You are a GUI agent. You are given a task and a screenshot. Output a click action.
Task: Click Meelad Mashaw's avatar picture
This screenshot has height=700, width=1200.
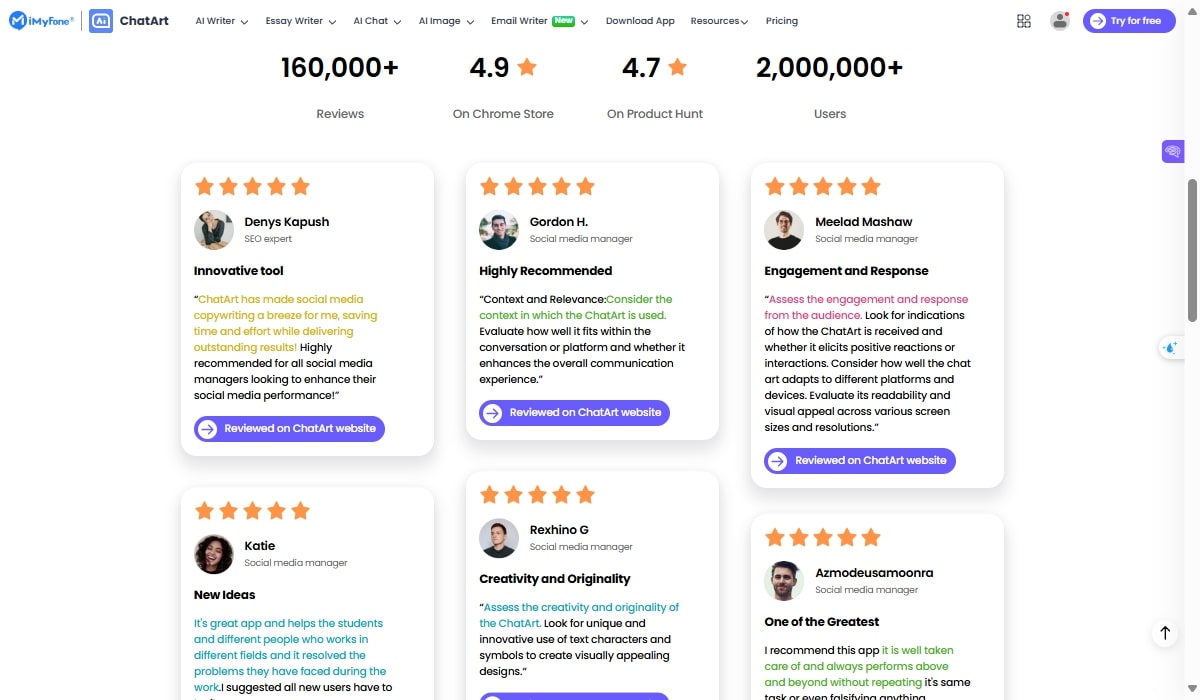click(783, 230)
